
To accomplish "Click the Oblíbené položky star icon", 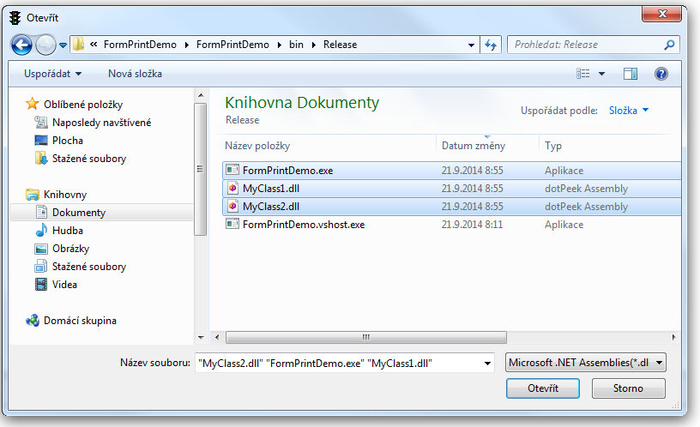I will [32, 104].
